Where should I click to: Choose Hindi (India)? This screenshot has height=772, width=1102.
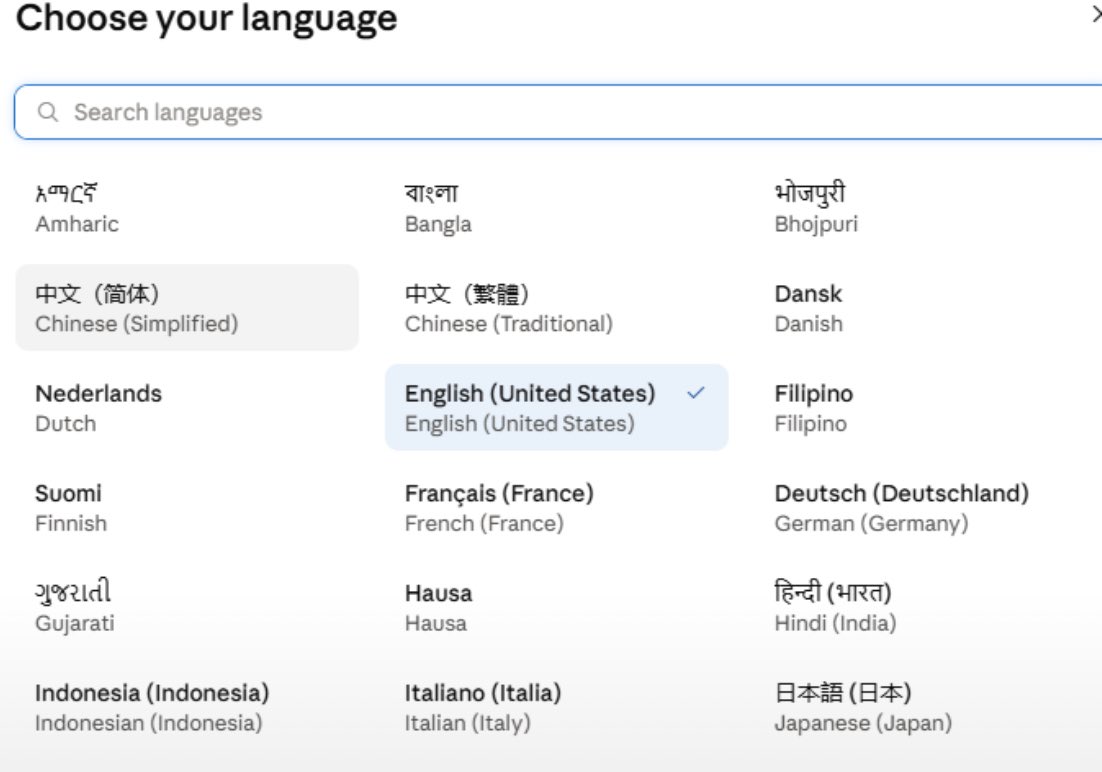(x=926, y=607)
